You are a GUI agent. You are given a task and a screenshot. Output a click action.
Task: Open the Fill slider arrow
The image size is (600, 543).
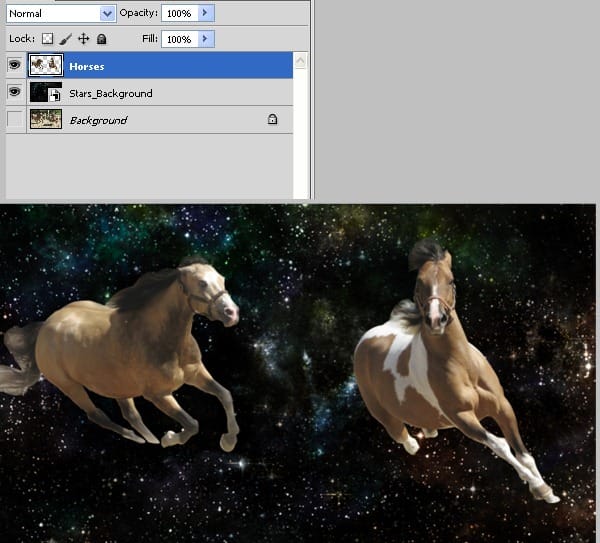coord(206,39)
